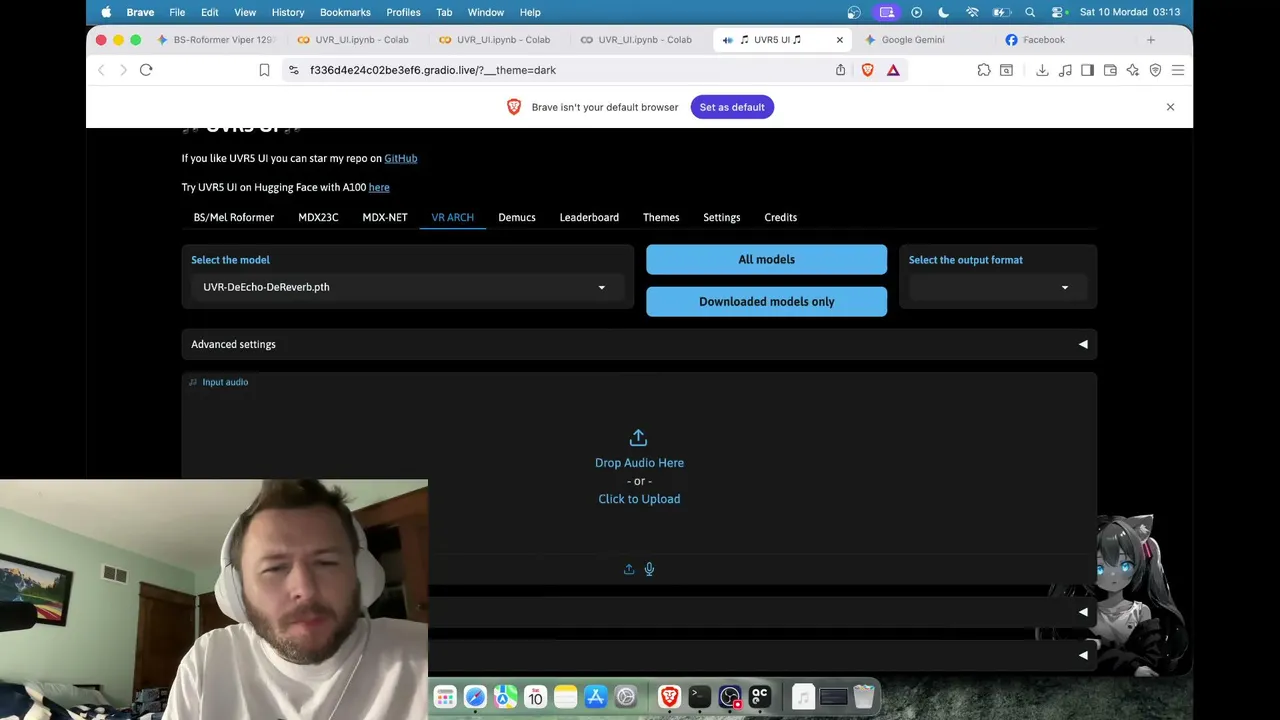1280x720 pixels.
Task: Toggle the browser sidebar panel icon
Action: [x=1087, y=70]
